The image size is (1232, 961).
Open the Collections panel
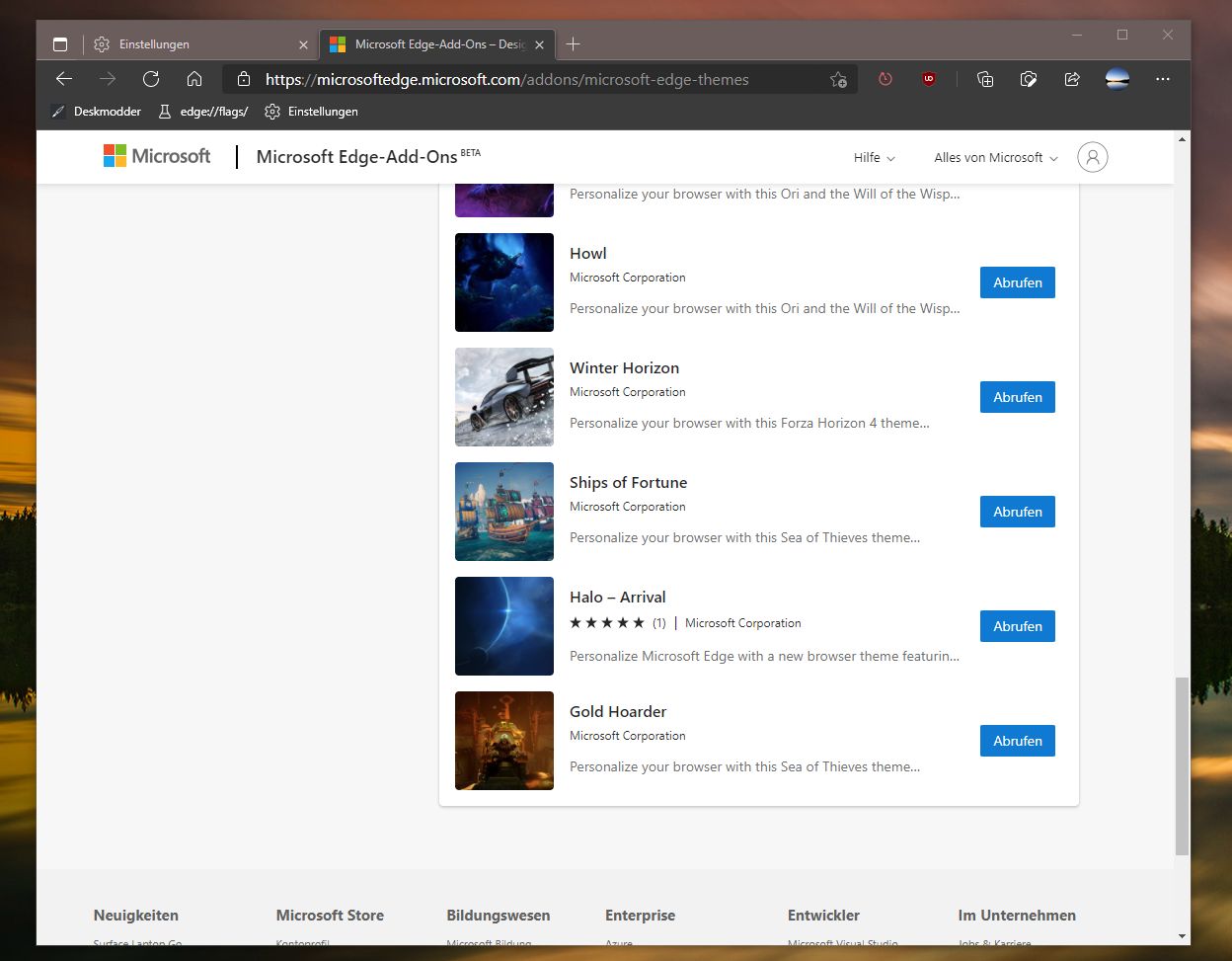coord(985,79)
